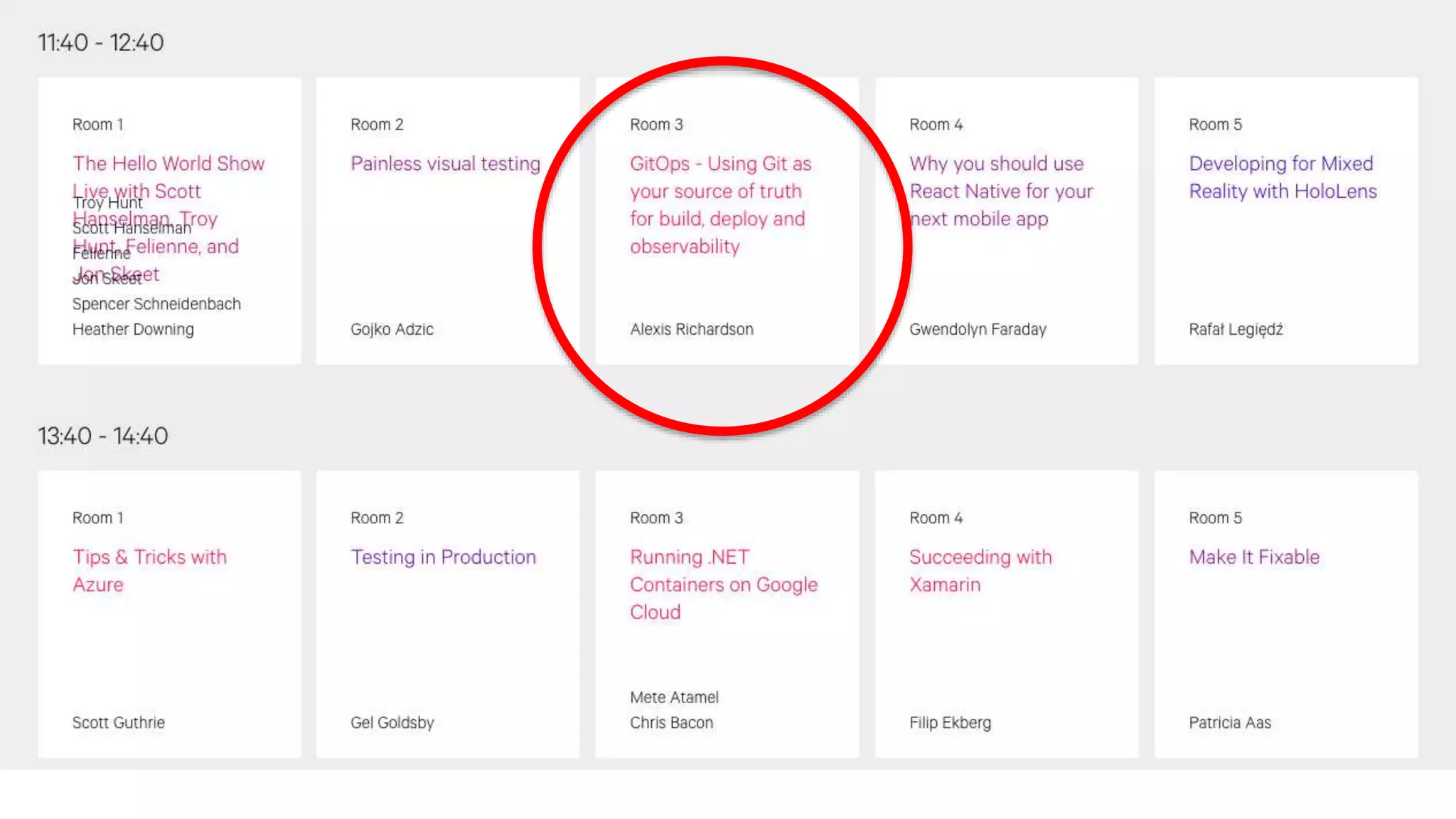Open 'Developing for Mixed Reality with HoloLens'
The image size is (1456, 819).
coord(1282,177)
